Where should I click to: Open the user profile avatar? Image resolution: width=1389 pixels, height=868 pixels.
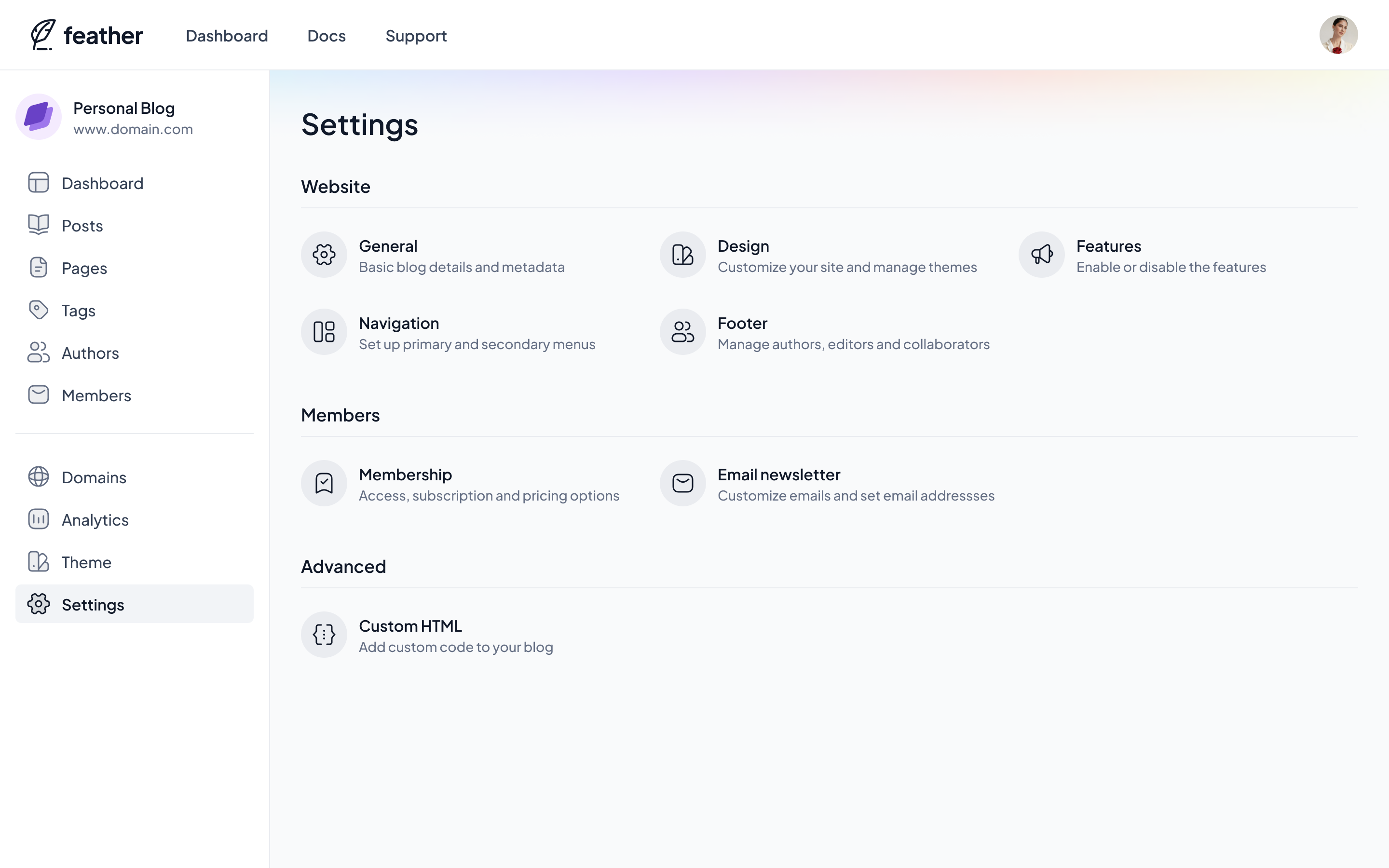pyautogui.click(x=1338, y=35)
